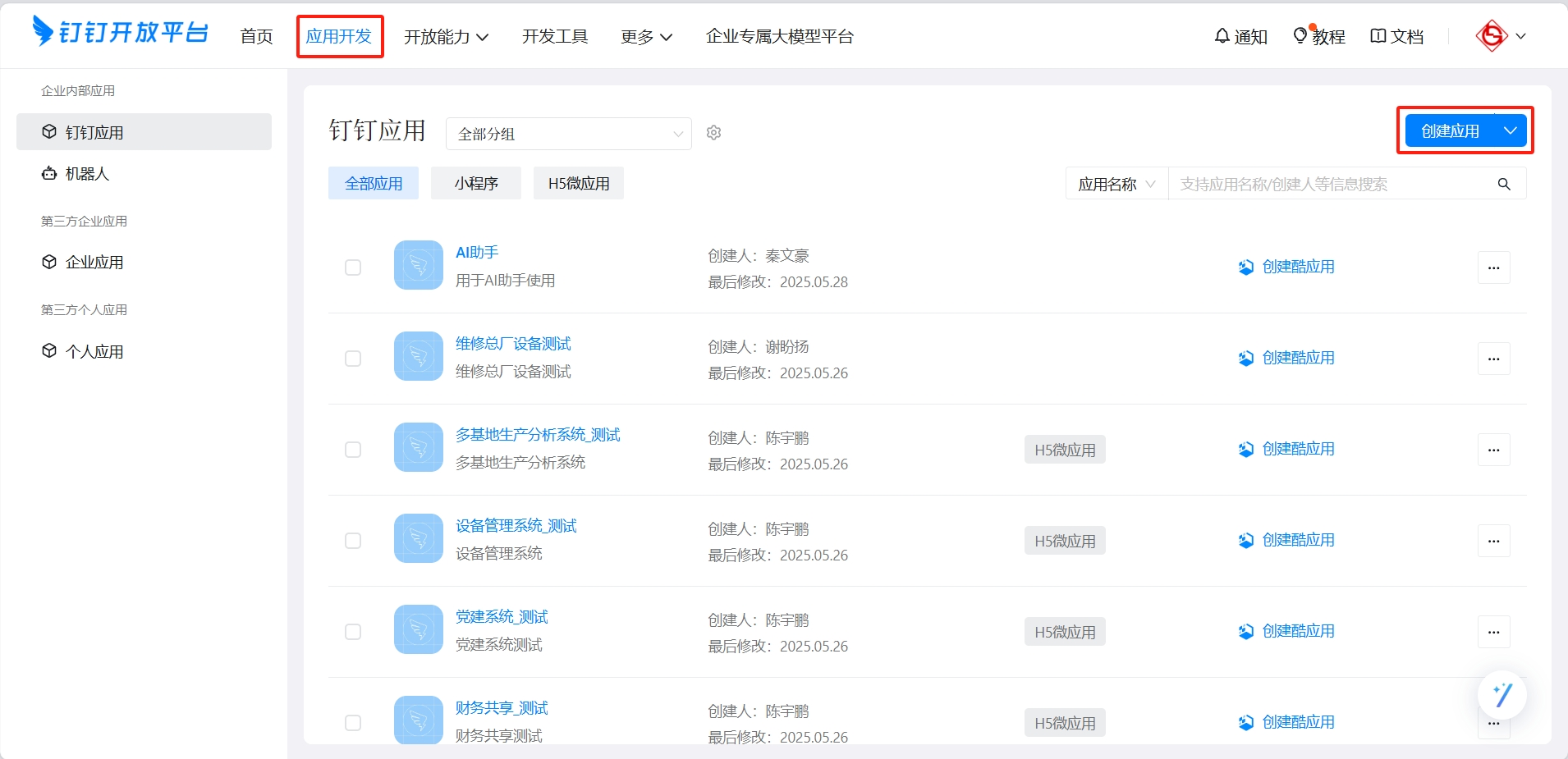Open the 文档 docs book
The width and height of the screenshot is (1568, 759).
(1396, 36)
